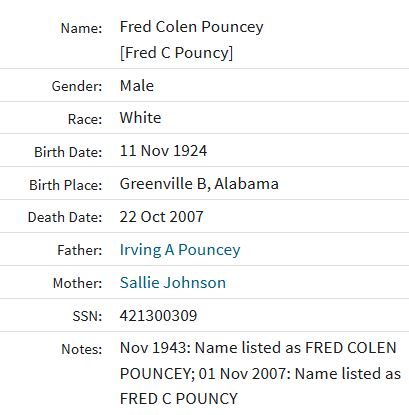Click the birth place Greenville B, Alabama

199,184
